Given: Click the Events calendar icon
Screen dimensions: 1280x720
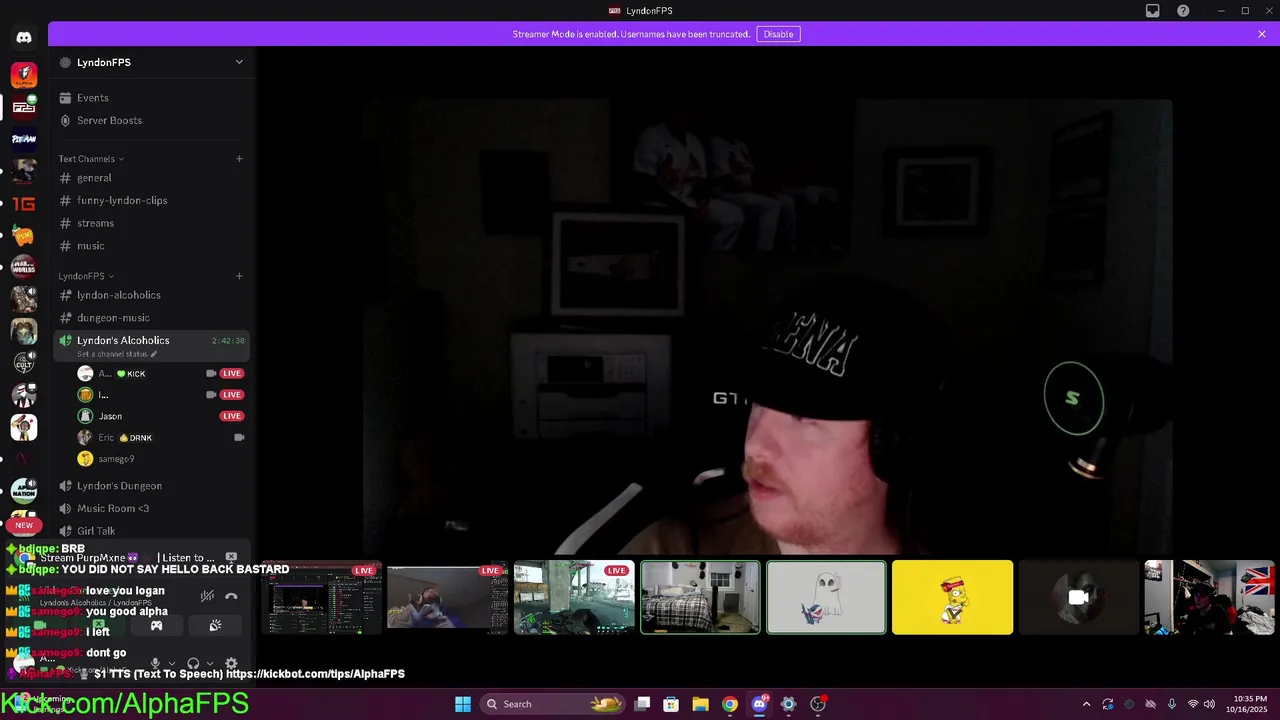Looking at the screenshot, I should [x=65, y=98].
